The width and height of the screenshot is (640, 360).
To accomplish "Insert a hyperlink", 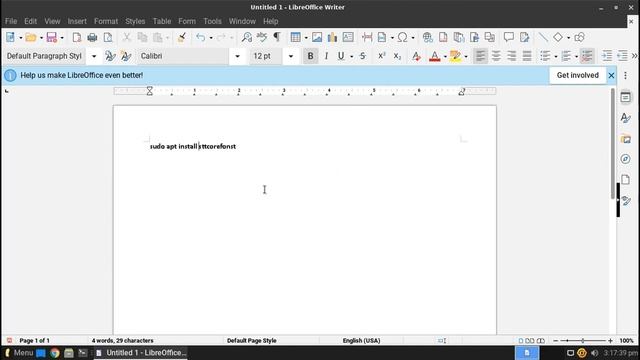I will coord(427,38).
